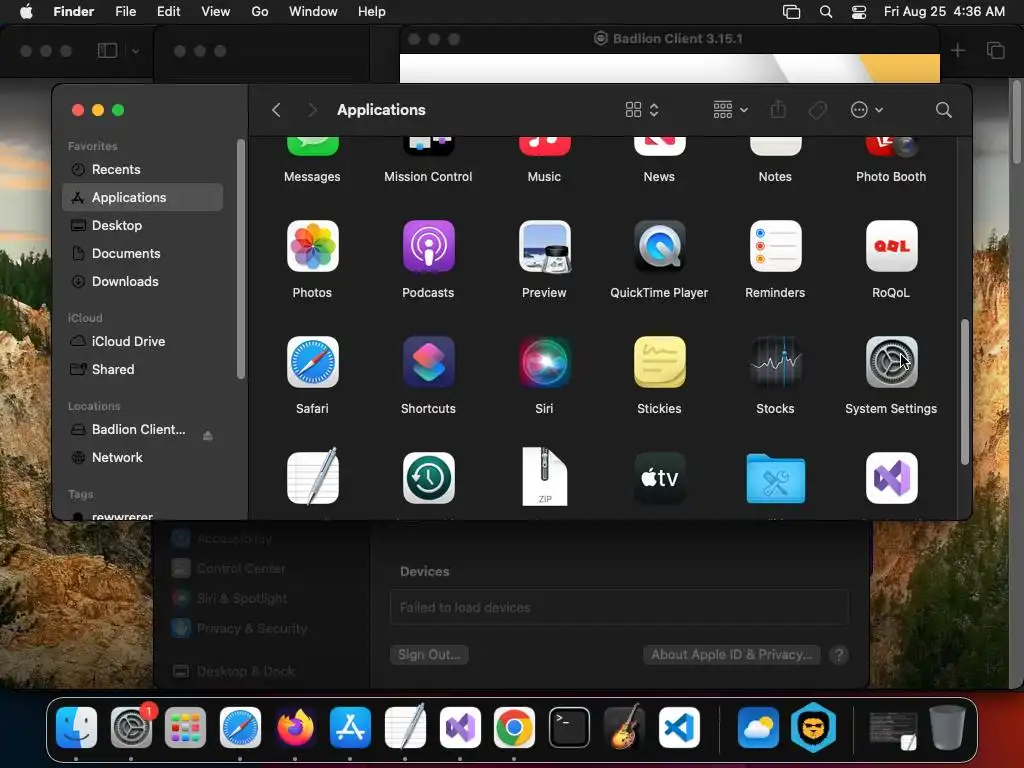Go back in the Finder window
The height and width of the screenshot is (768, 1024).
click(x=276, y=110)
